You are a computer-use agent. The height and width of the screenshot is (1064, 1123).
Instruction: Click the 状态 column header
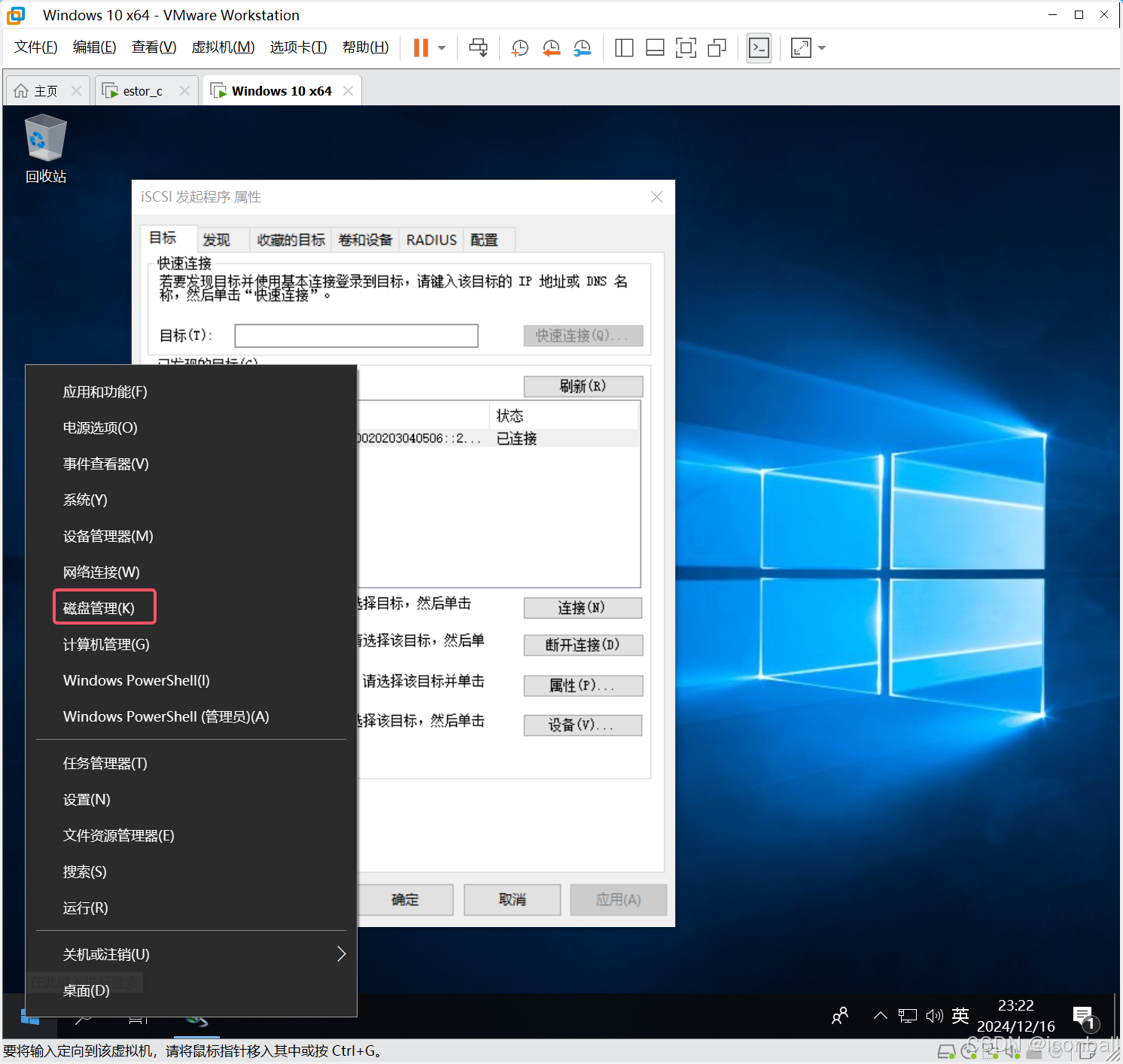(x=565, y=415)
